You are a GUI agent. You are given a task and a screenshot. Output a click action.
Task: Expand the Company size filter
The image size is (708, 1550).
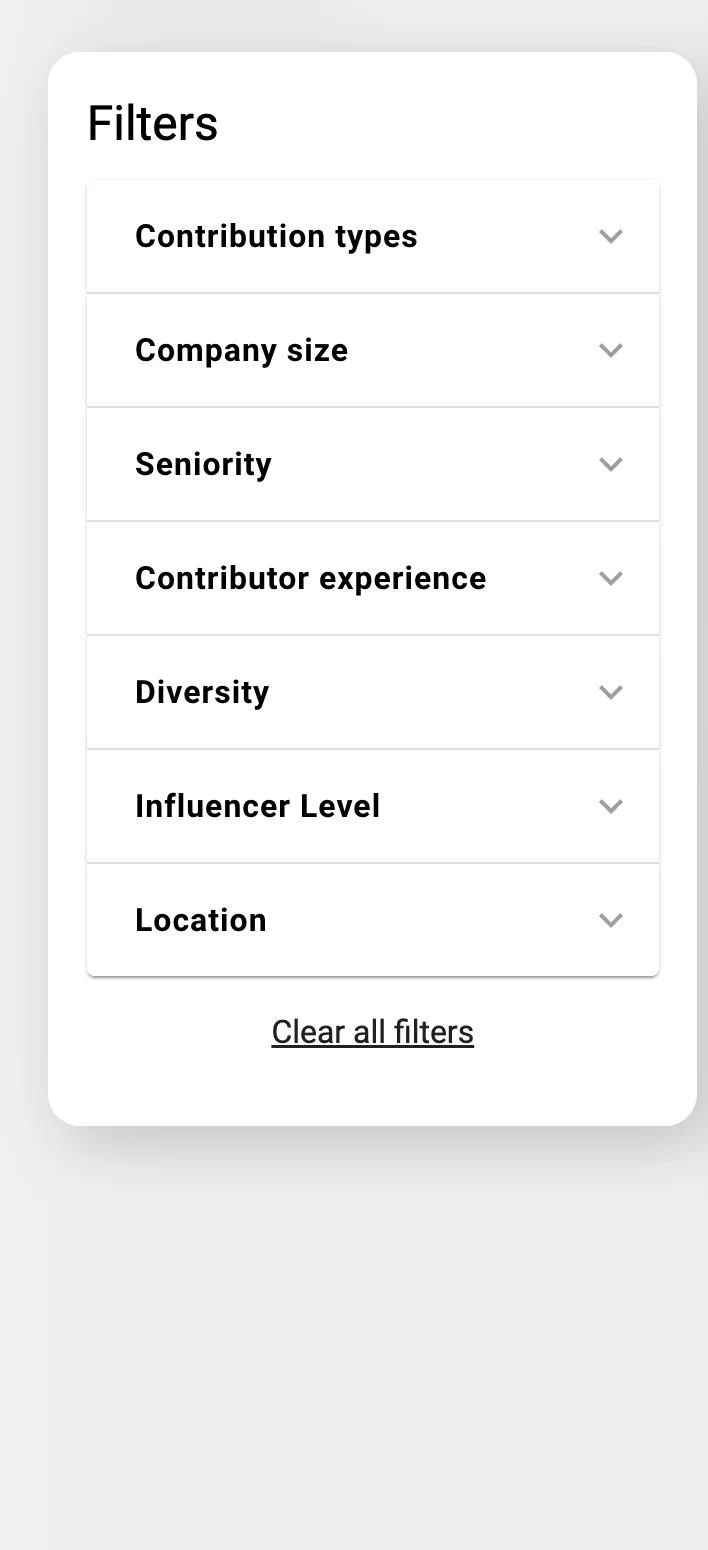(241, 351)
